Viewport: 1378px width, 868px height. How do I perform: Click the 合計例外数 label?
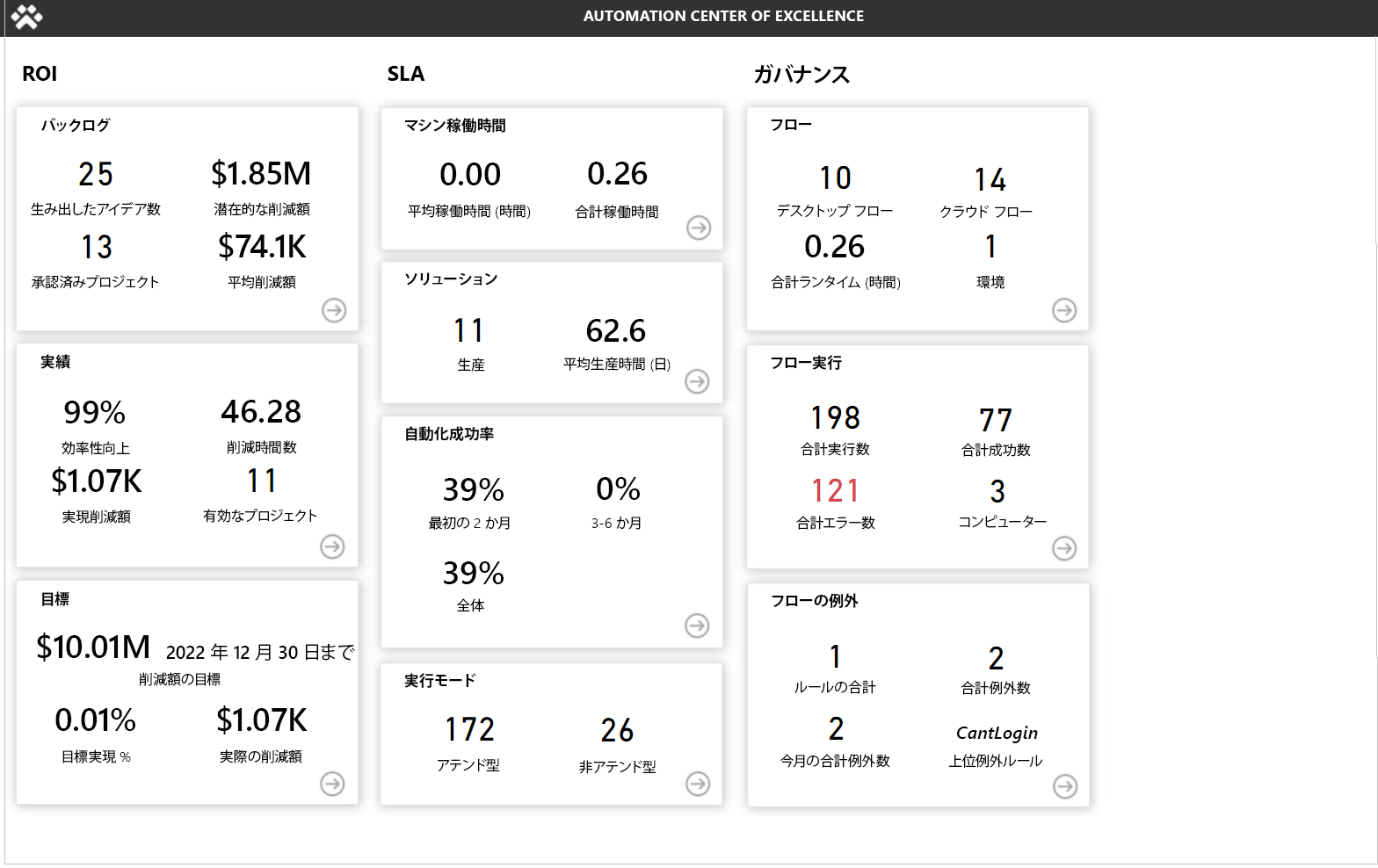pos(996,688)
